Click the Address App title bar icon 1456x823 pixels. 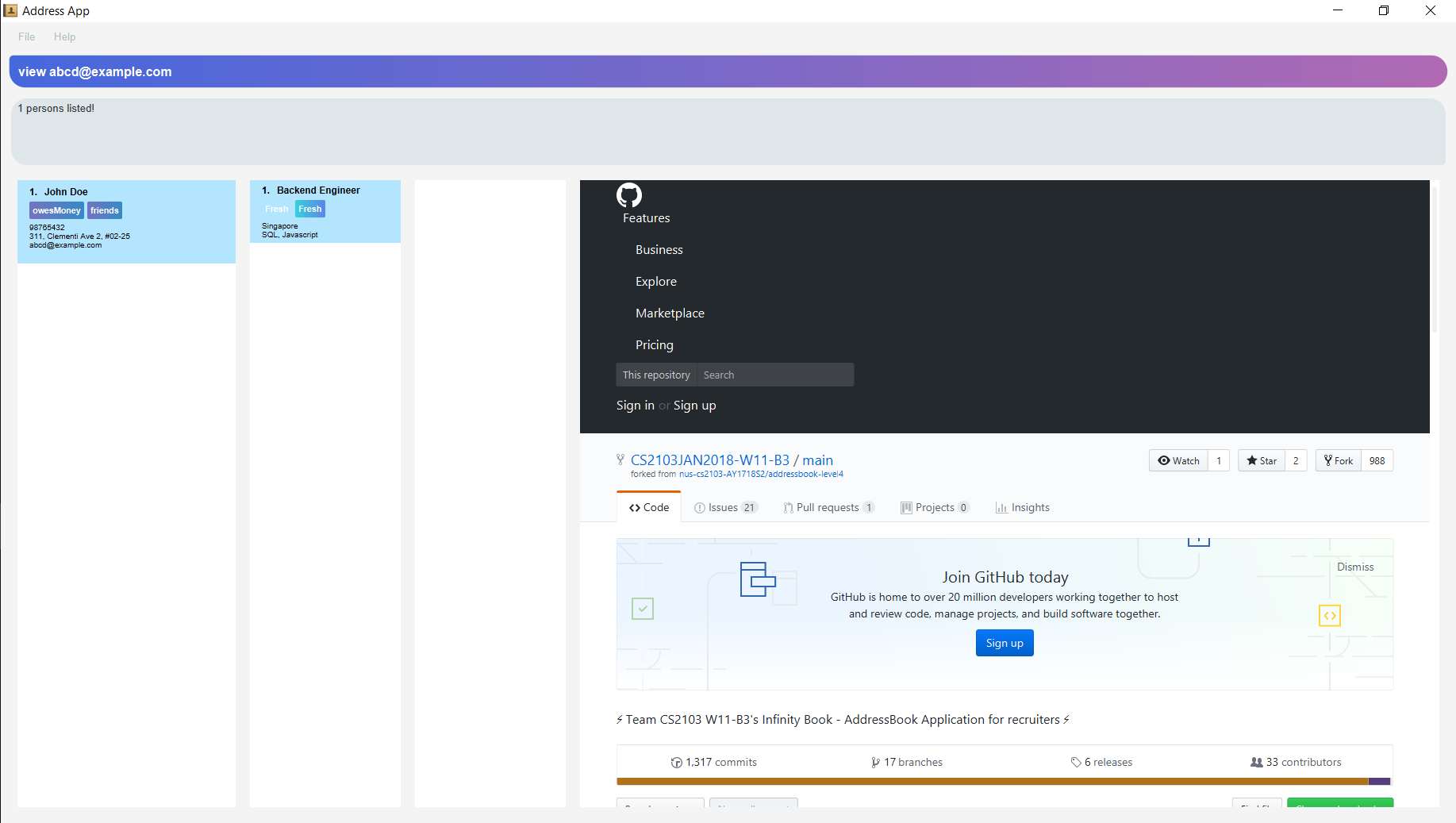(x=10, y=10)
